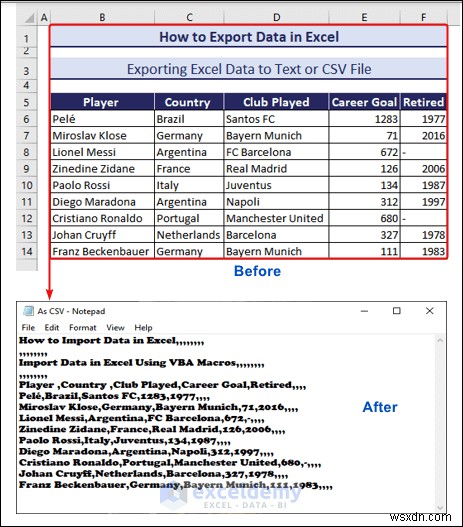Image resolution: width=463 pixels, height=527 pixels.
Task: Select row 7 header
Action: click(x=27, y=135)
